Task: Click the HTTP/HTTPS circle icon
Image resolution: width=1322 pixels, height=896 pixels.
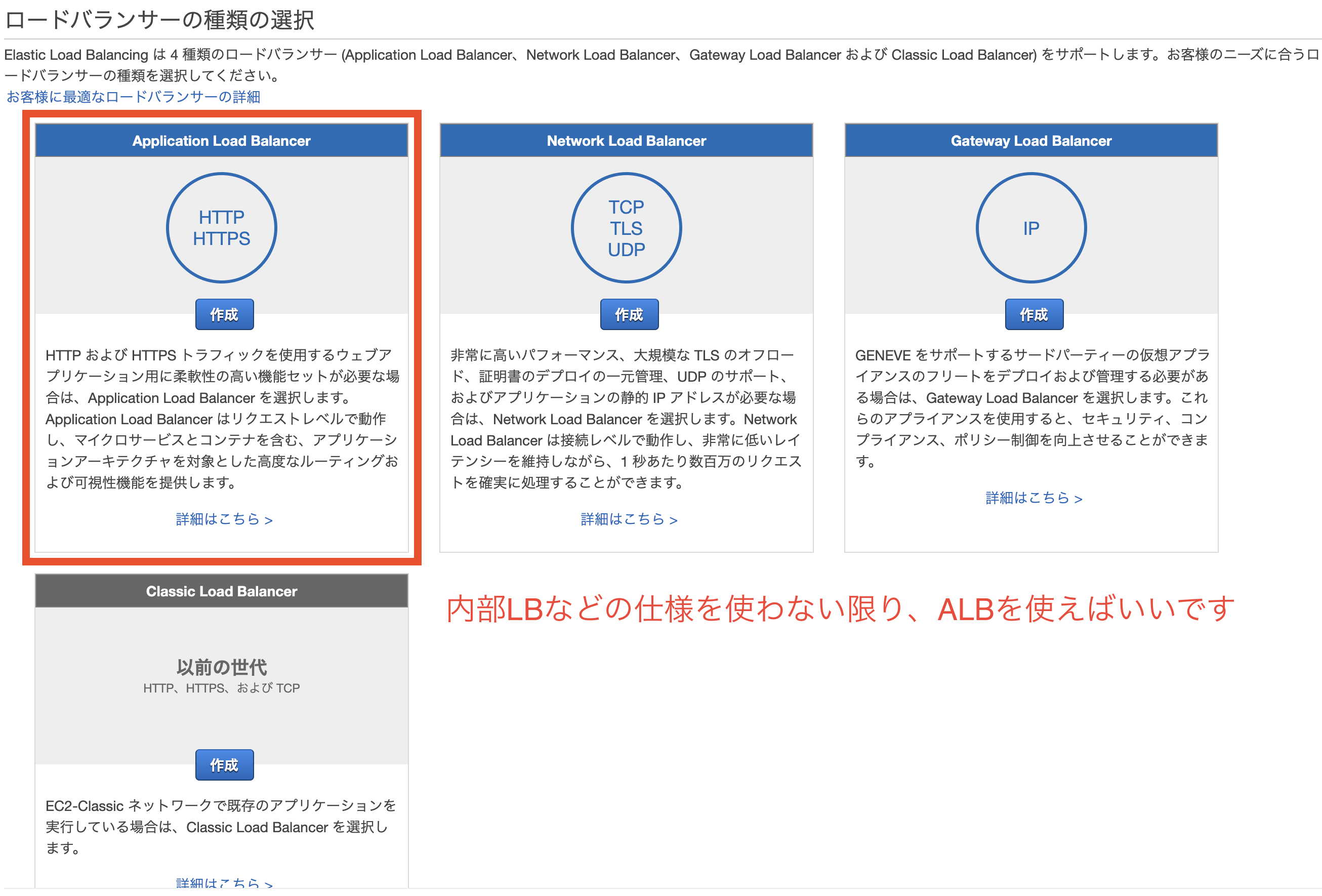Action: point(222,228)
